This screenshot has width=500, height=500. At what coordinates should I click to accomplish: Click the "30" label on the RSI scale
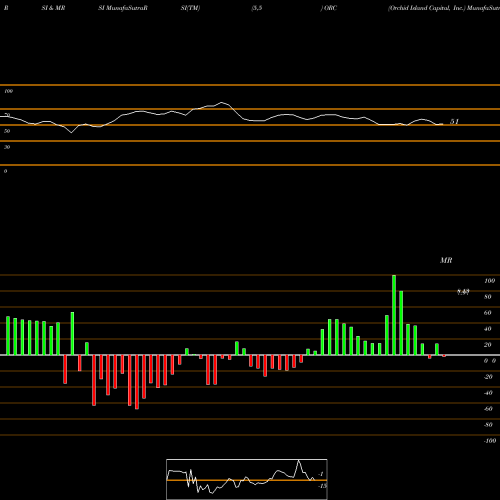click(7, 147)
